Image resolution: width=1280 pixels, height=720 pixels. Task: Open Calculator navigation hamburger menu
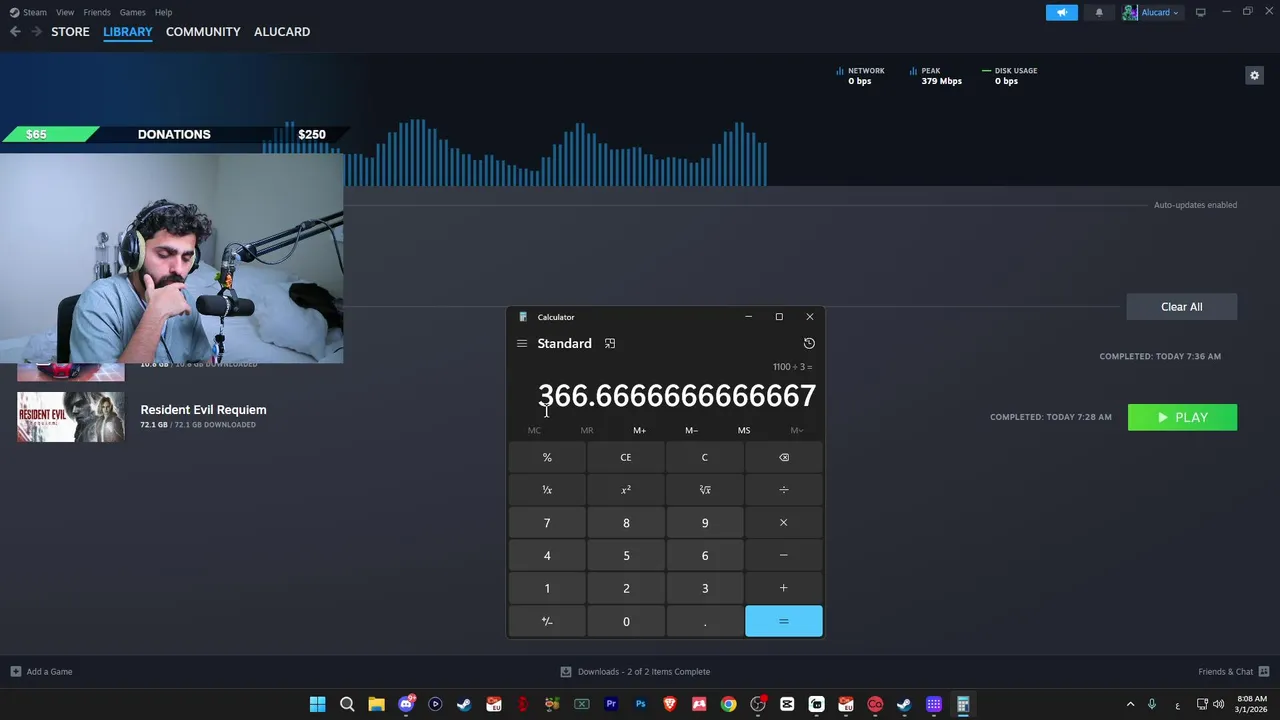click(x=521, y=344)
